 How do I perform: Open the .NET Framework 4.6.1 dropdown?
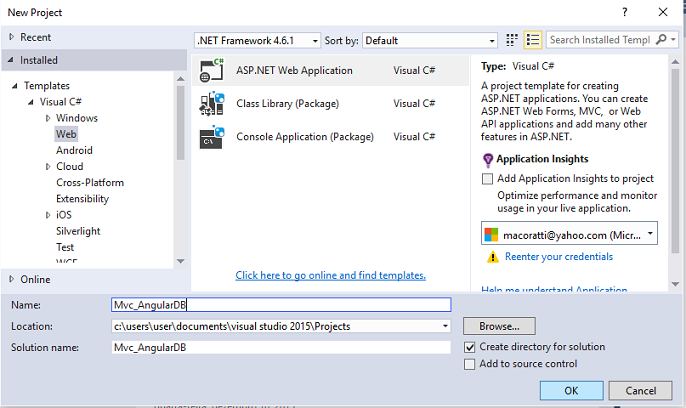(x=257, y=41)
